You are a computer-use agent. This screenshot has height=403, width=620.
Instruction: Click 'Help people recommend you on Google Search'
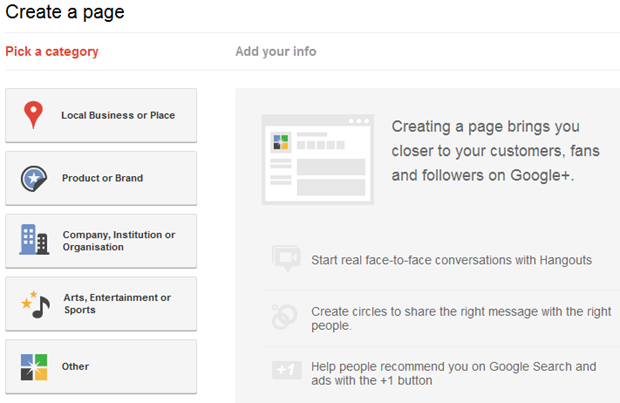pos(454,373)
